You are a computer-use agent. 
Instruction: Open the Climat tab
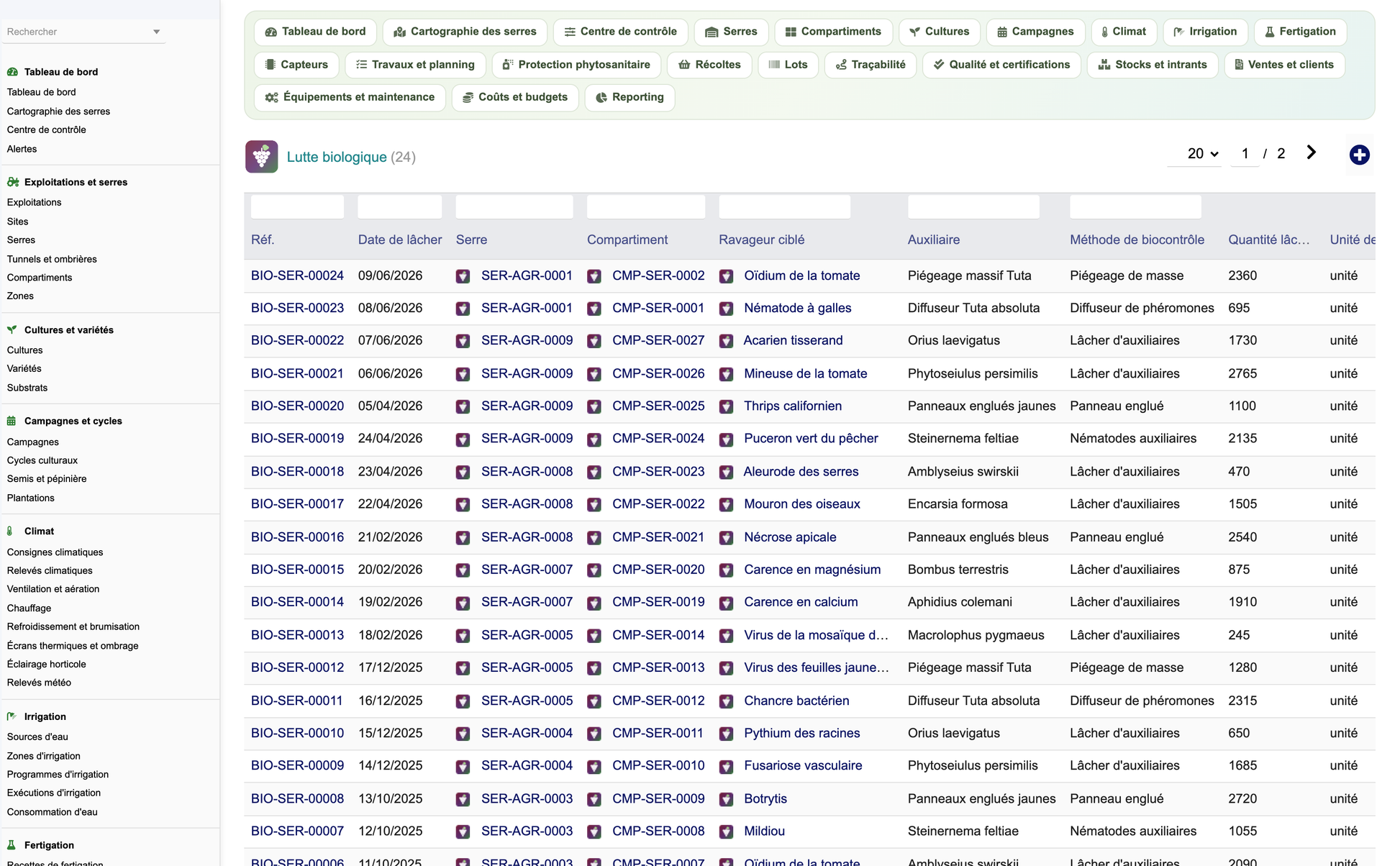pyautogui.click(x=1124, y=32)
